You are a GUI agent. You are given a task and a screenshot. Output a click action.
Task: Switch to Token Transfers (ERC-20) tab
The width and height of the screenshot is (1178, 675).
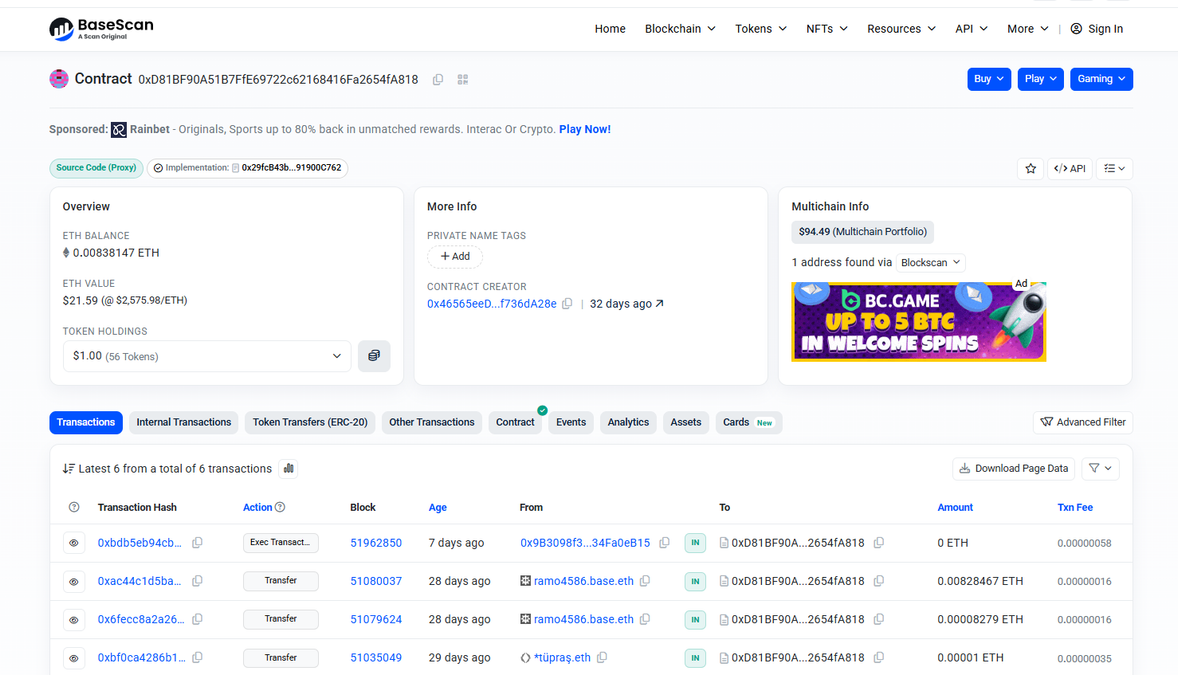tap(310, 422)
